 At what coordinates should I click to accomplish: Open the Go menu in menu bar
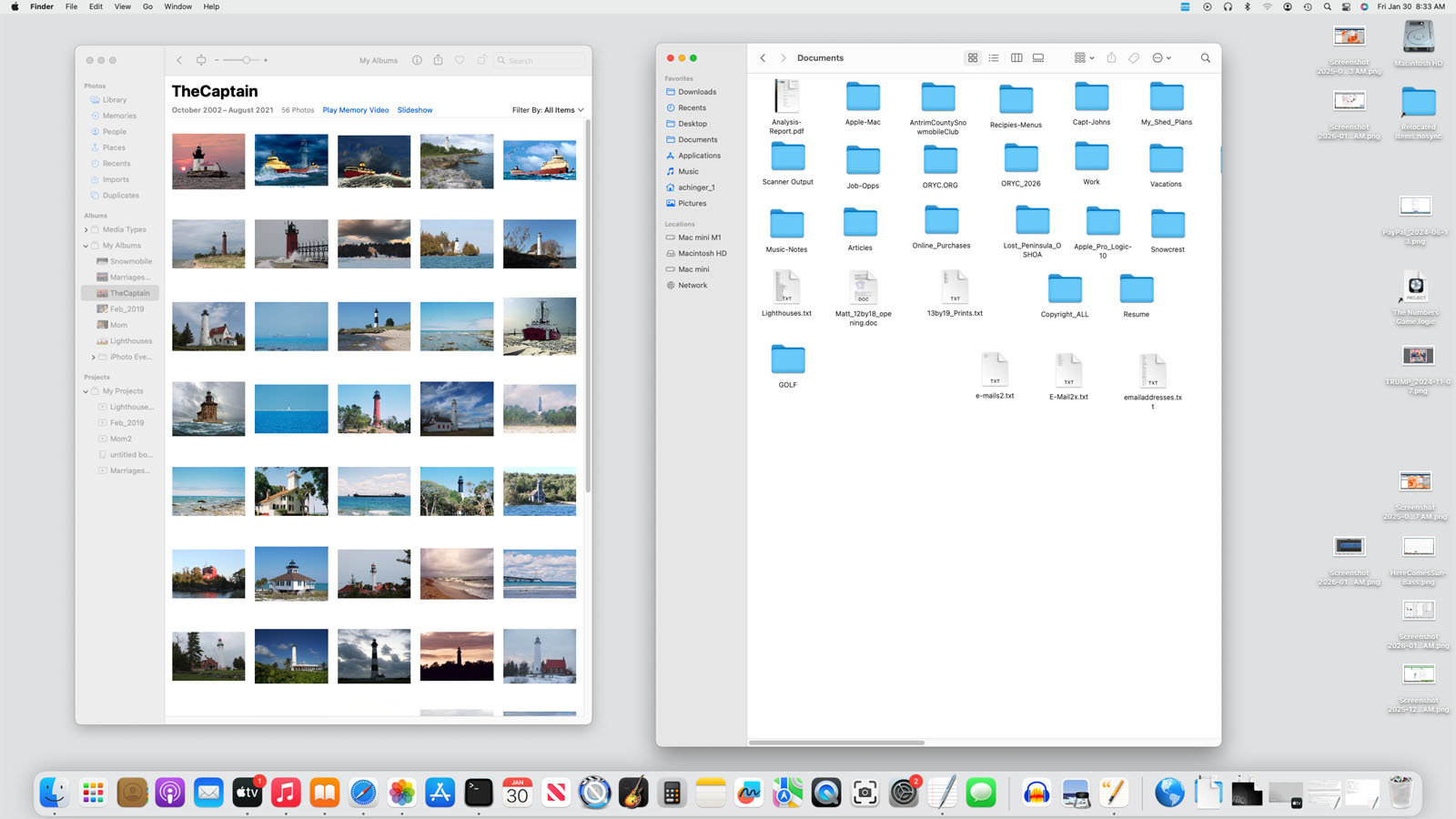pyautogui.click(x=147, y=6)
